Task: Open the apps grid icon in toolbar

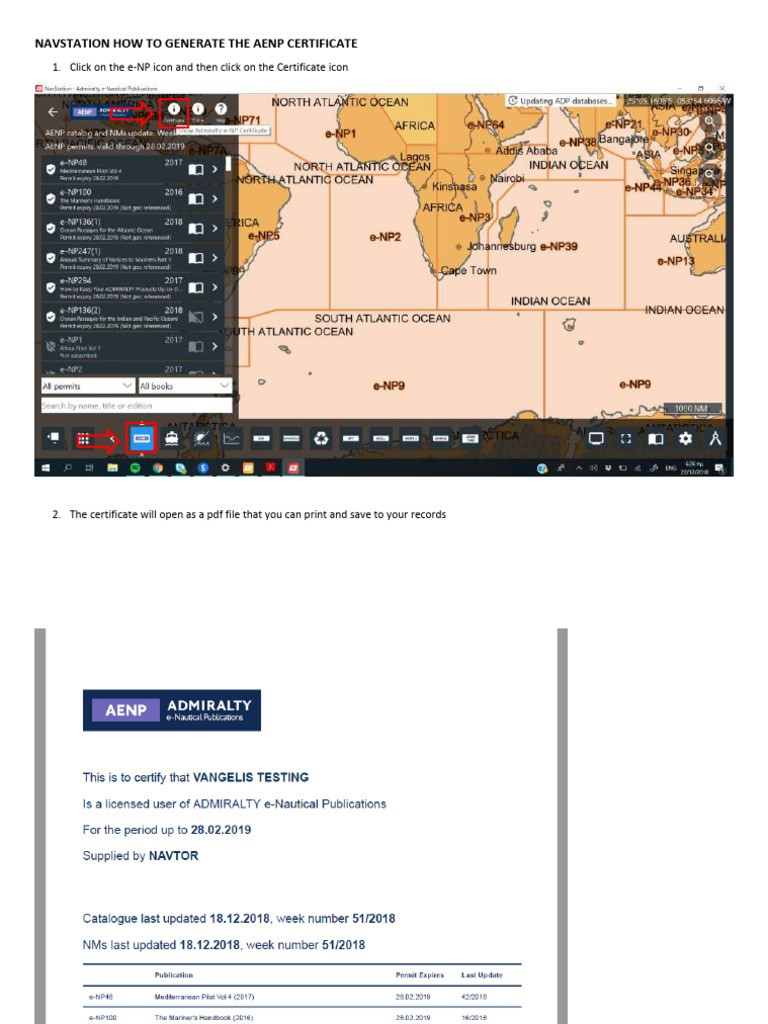Action: click(83, 439)
